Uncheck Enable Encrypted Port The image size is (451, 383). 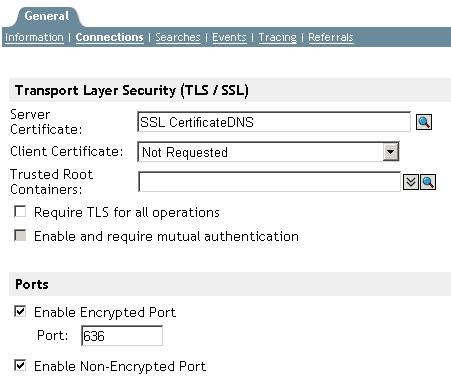(20, 311)
